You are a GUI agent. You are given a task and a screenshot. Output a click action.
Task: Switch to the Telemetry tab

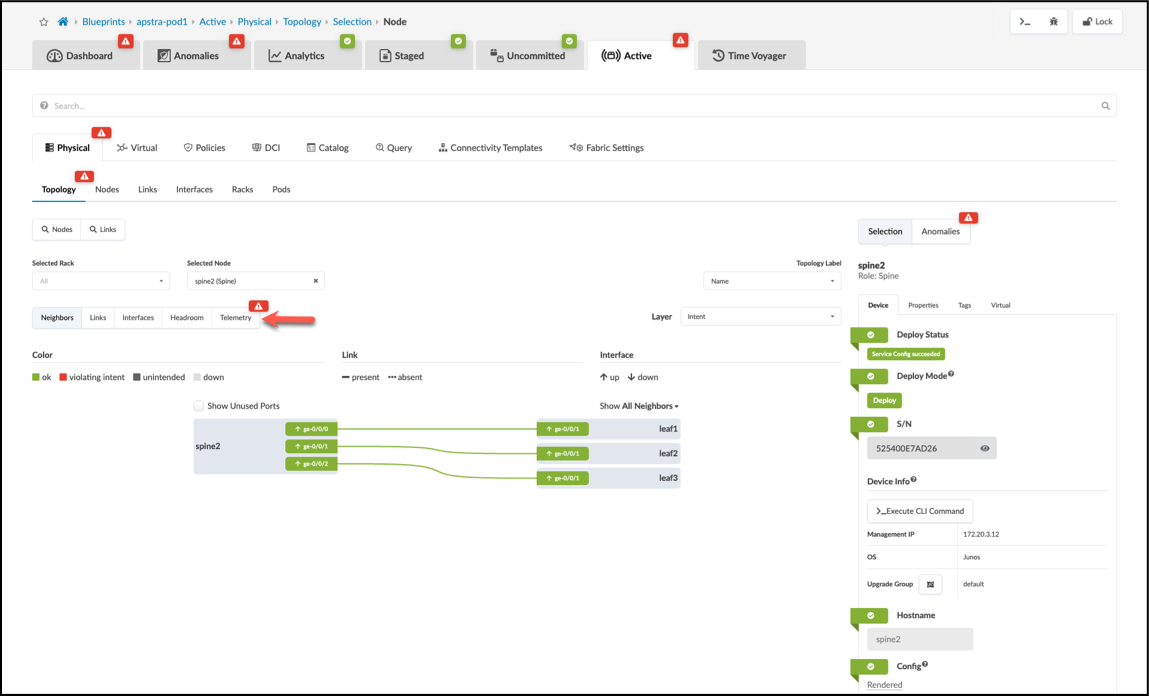tap(235, 318)
